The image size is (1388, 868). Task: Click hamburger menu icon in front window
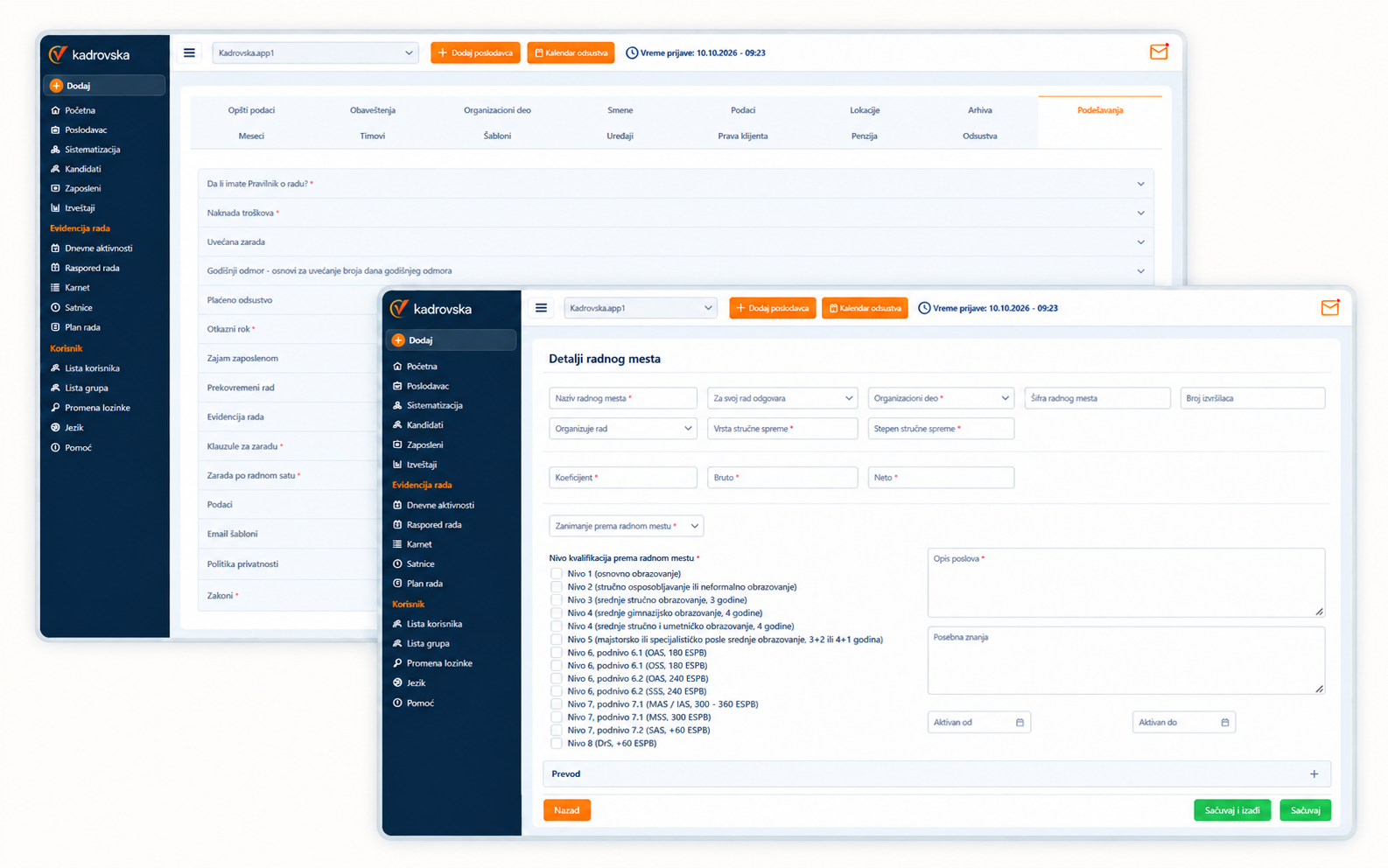click(541, 308)
